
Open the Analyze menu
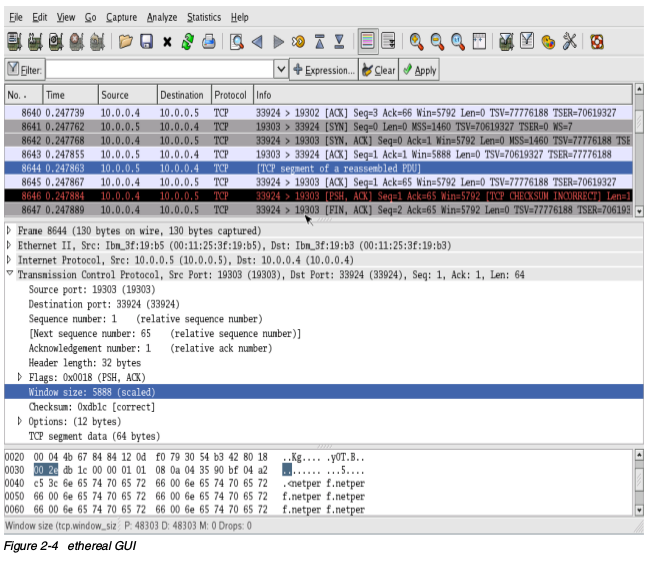162,17
